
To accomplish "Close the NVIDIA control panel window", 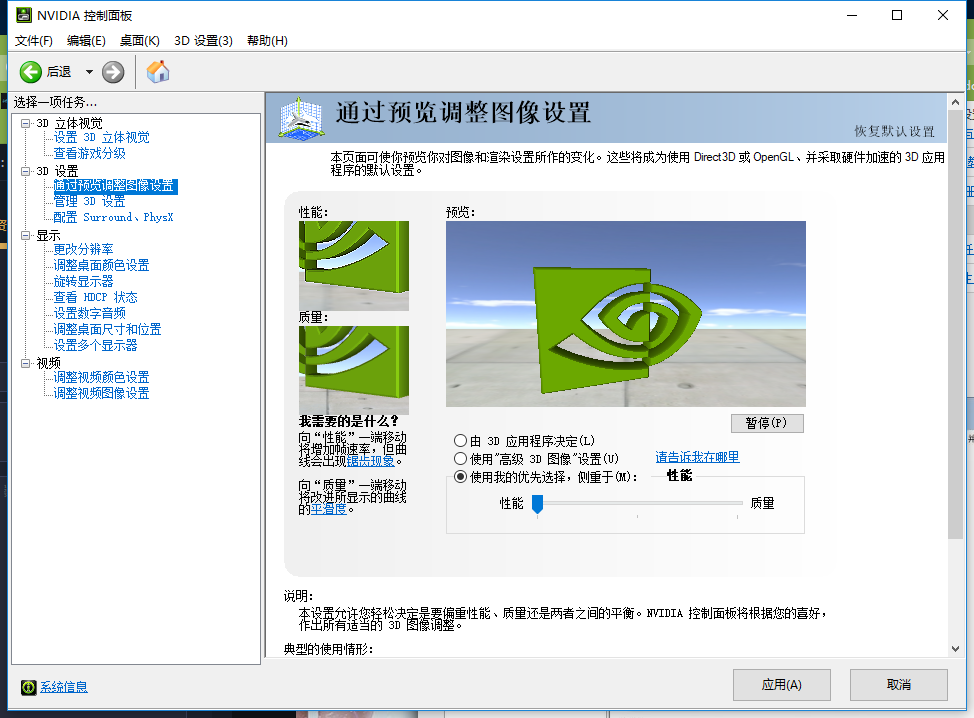I will 942,16.
